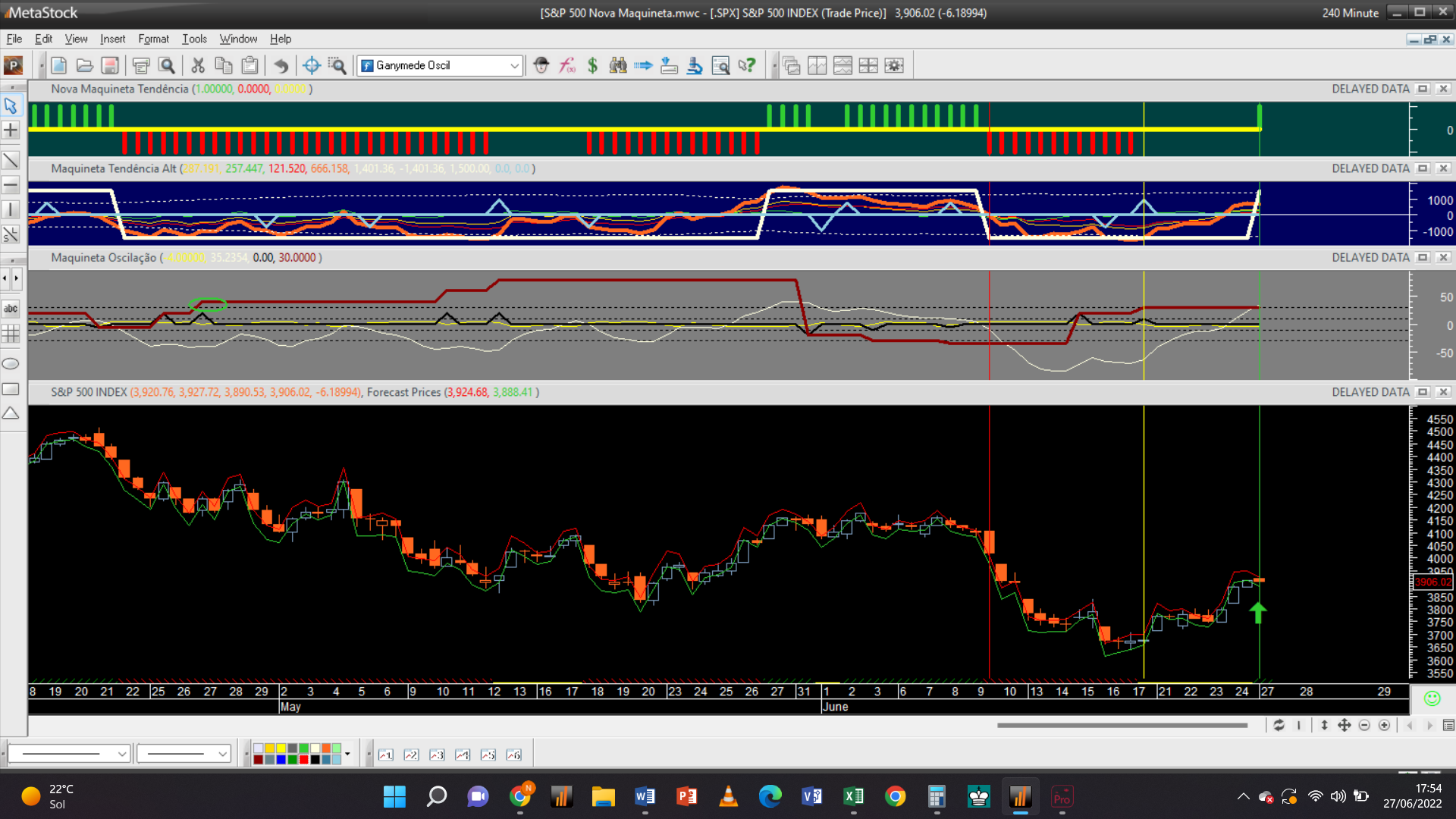Open the Ganymede Oscil indicator dropdown
The height and width of the screenshot is (819, 1456).
[x=514, y=66]
